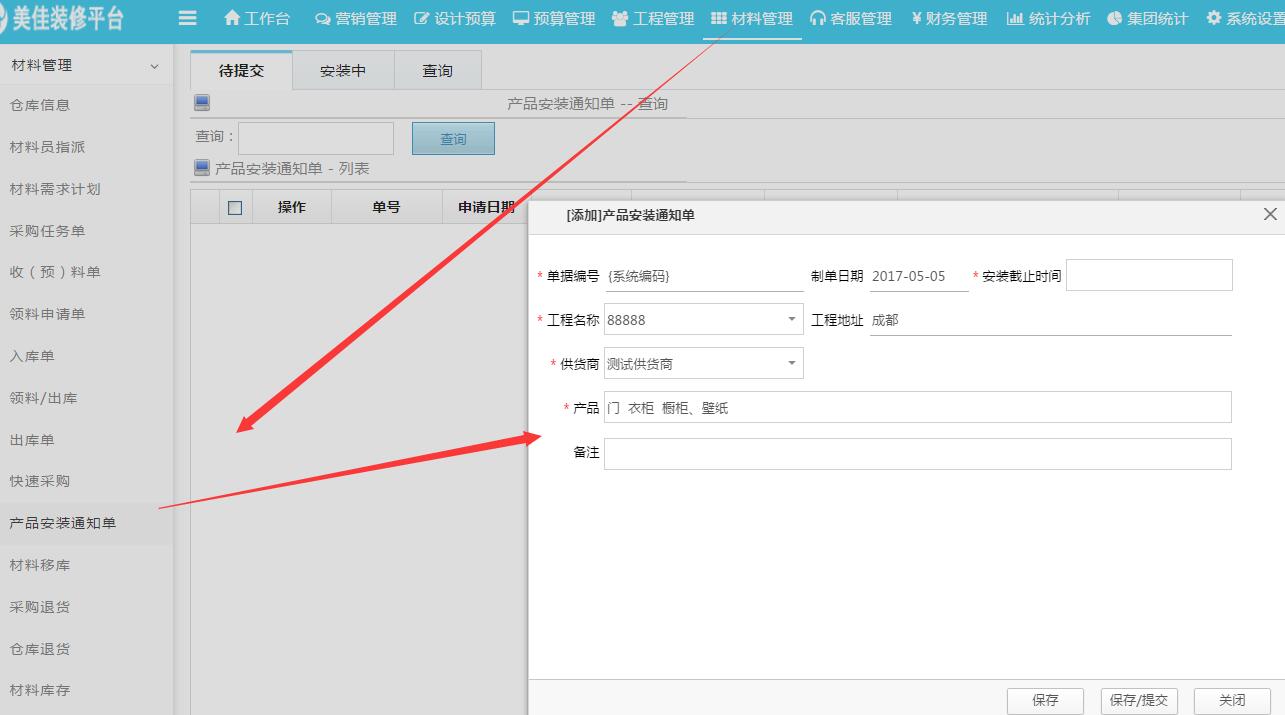
Task: Select 入库单 in the sidebar
Action: 32,356
